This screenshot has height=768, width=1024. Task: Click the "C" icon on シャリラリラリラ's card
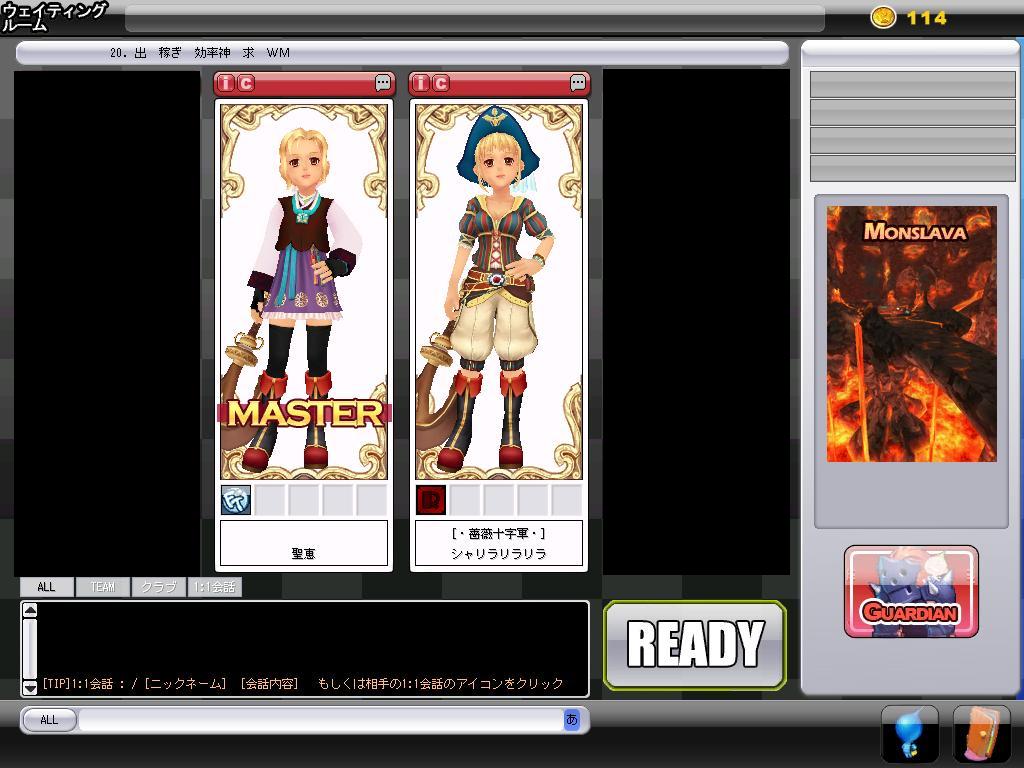[x=441, y=83]
